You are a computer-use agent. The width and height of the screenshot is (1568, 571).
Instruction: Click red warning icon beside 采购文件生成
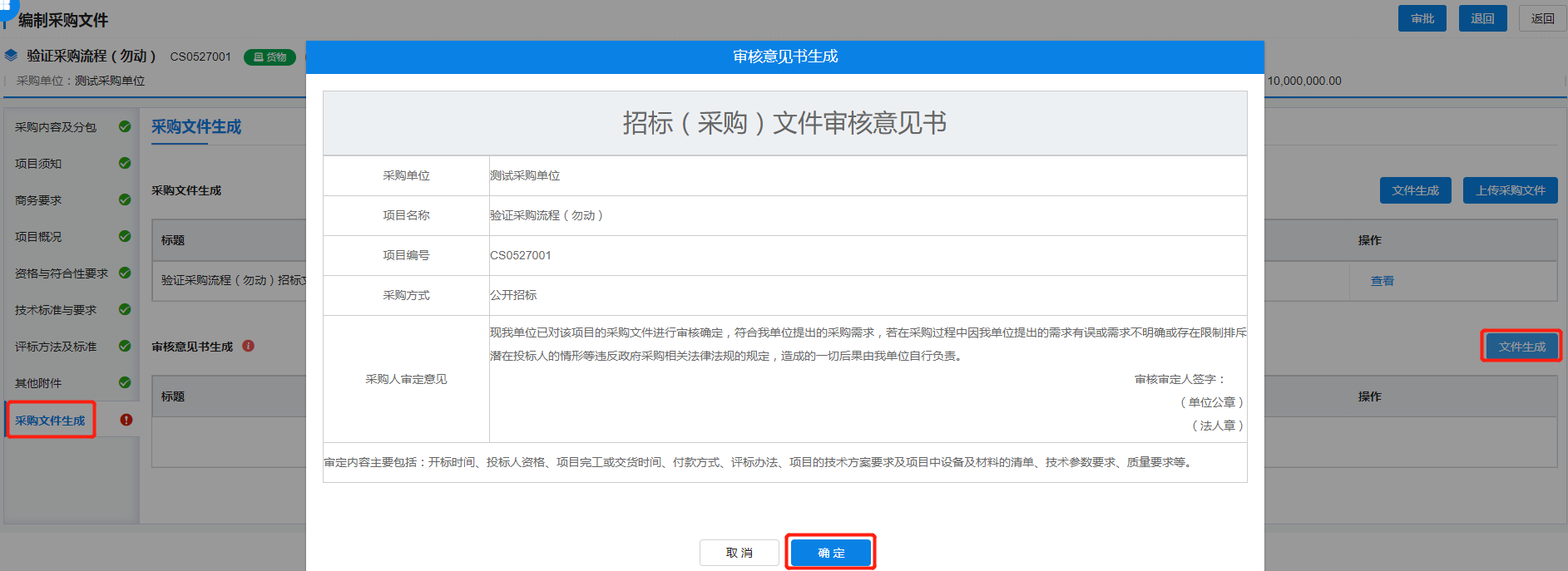pos(126,420)
